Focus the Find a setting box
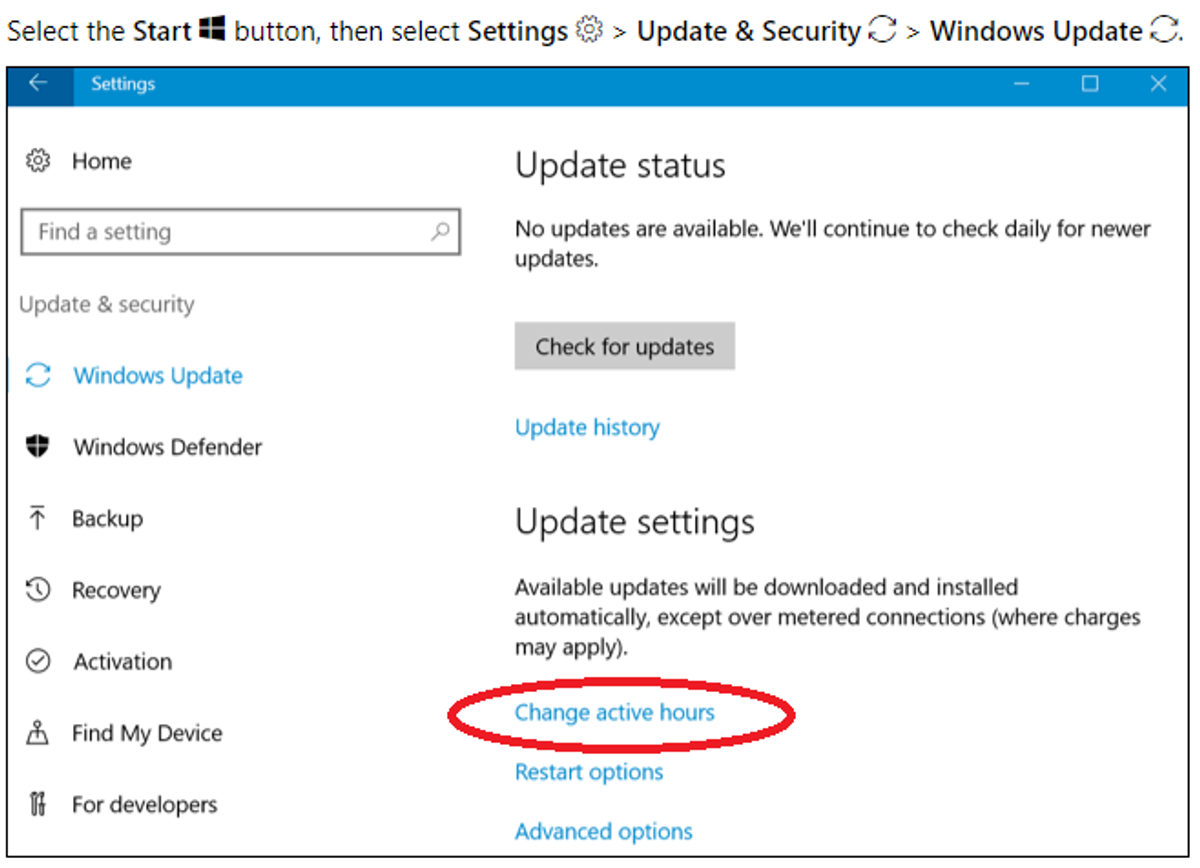The image size is (1200, 868). click(x=240, y=232)
